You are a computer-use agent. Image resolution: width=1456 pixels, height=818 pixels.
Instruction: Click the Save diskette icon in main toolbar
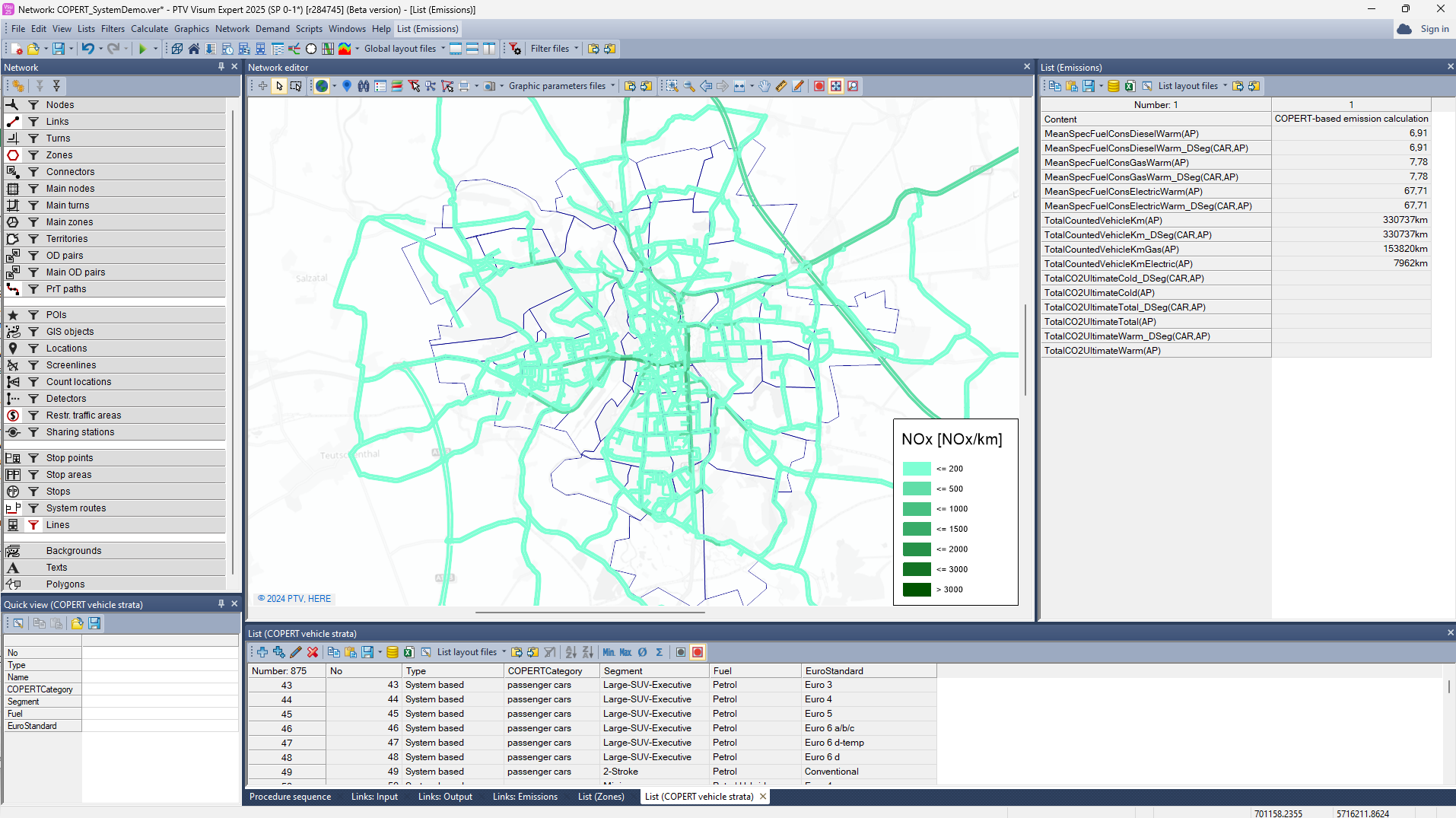click(59, 49)
